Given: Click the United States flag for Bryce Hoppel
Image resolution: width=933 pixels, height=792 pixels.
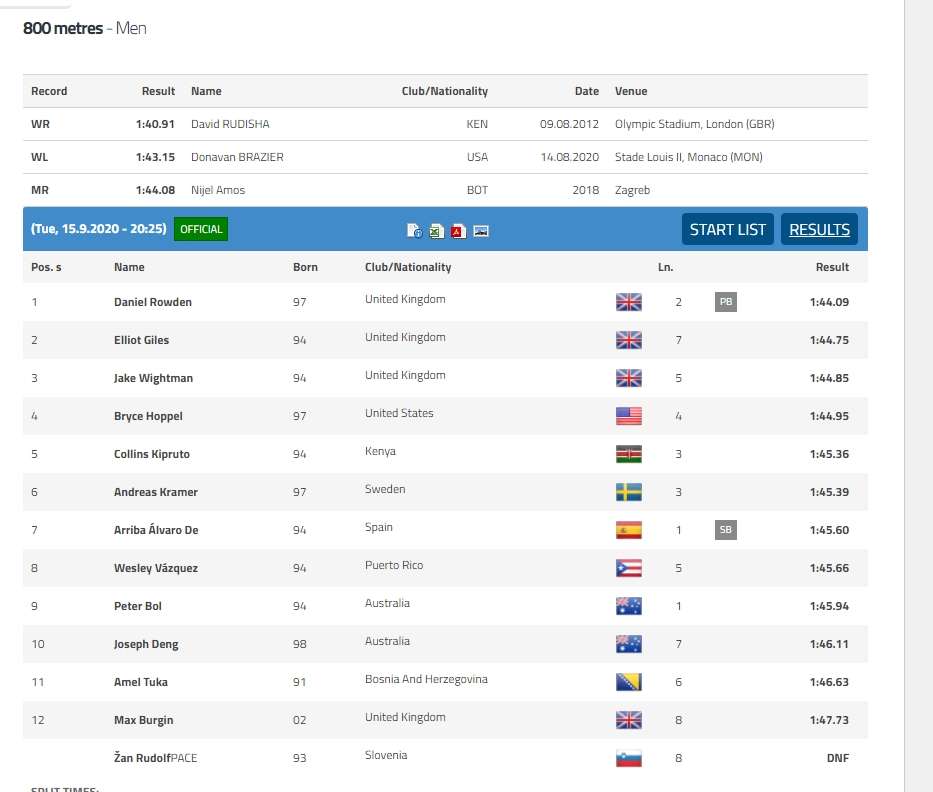Looking at the screenshot, I should click(629, 416).
